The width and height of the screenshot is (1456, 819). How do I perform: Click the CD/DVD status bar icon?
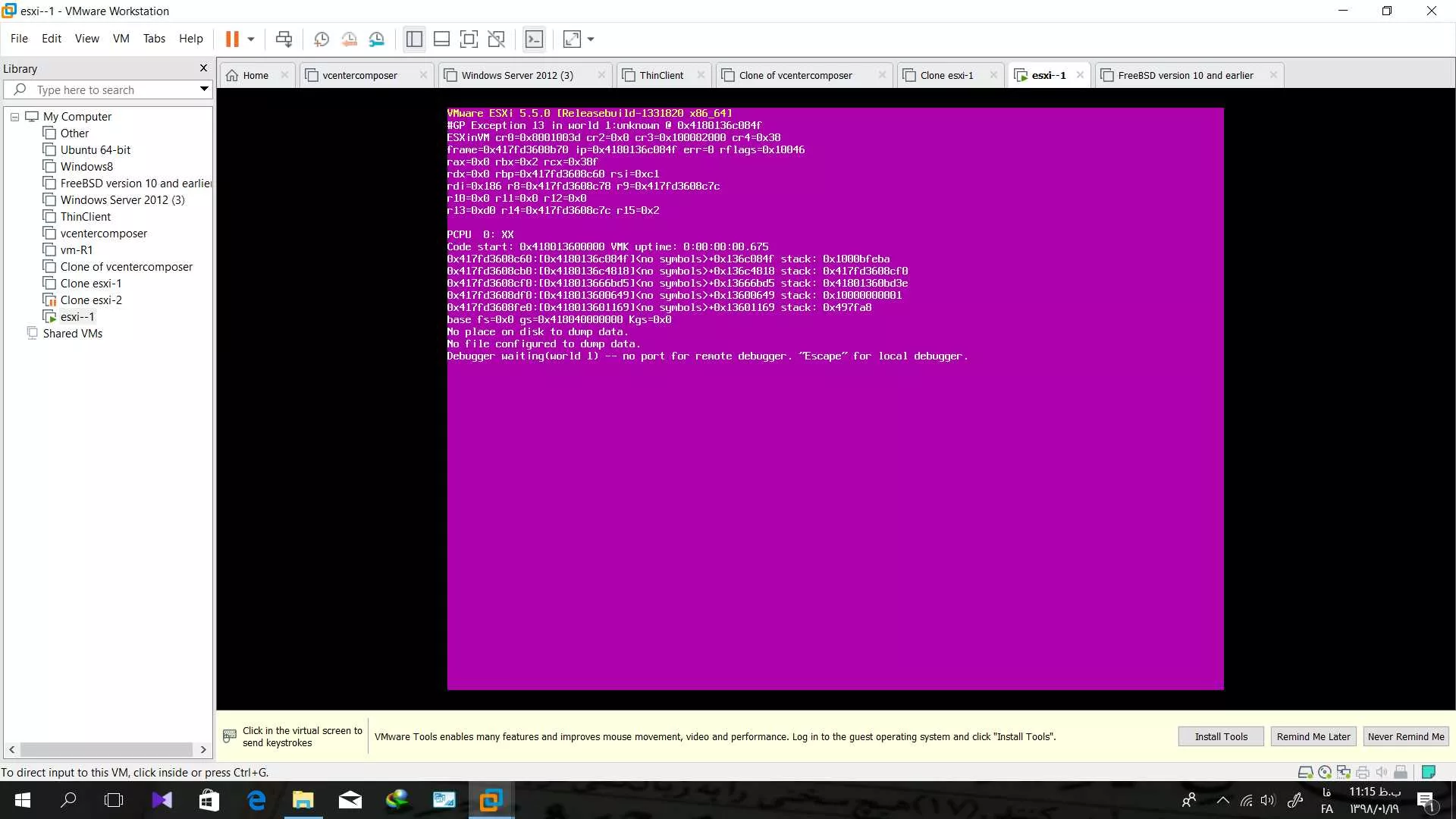pyautogui.click(x=1325, y=773)
